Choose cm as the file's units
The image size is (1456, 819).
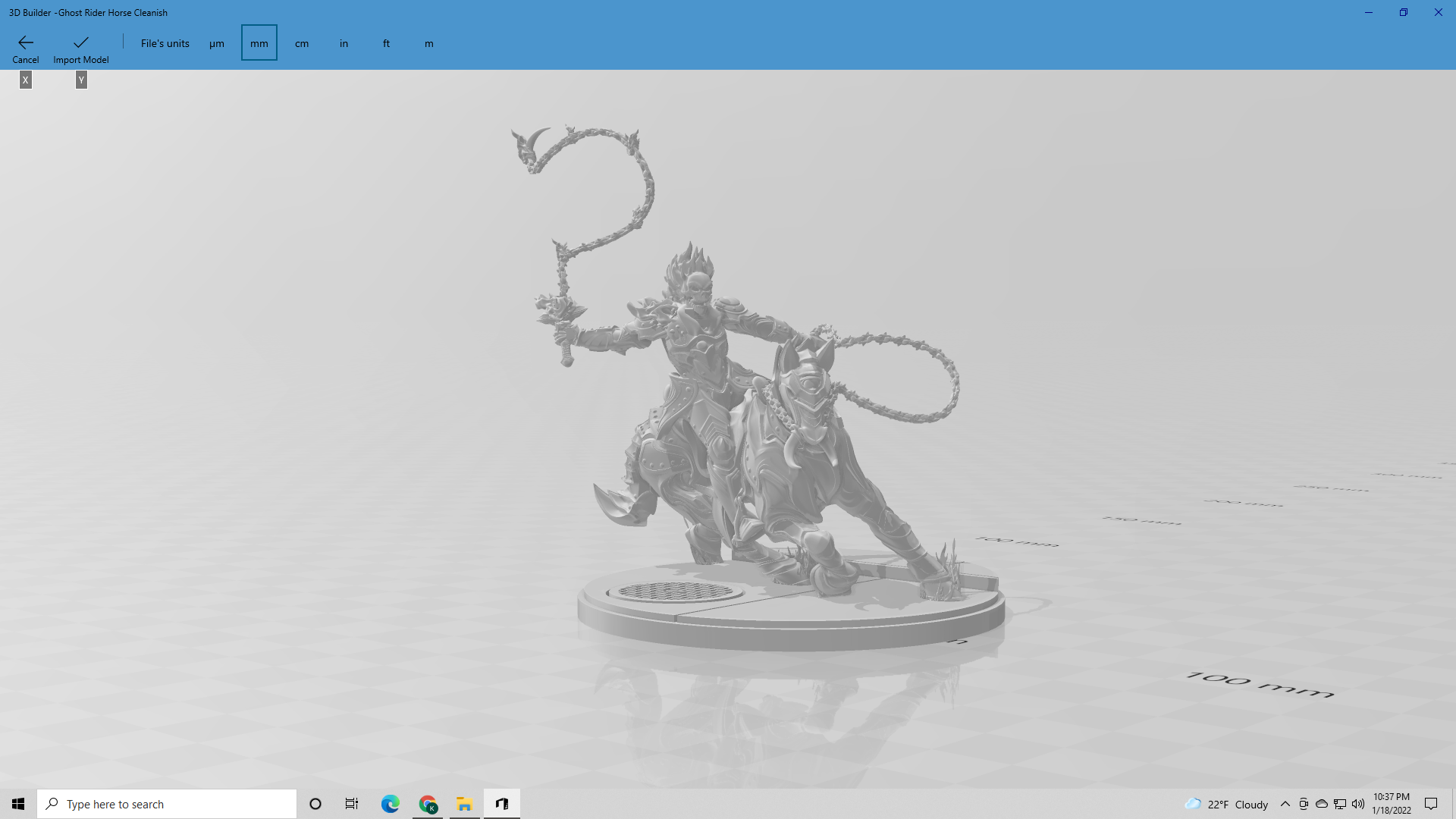tap(302, 43)
